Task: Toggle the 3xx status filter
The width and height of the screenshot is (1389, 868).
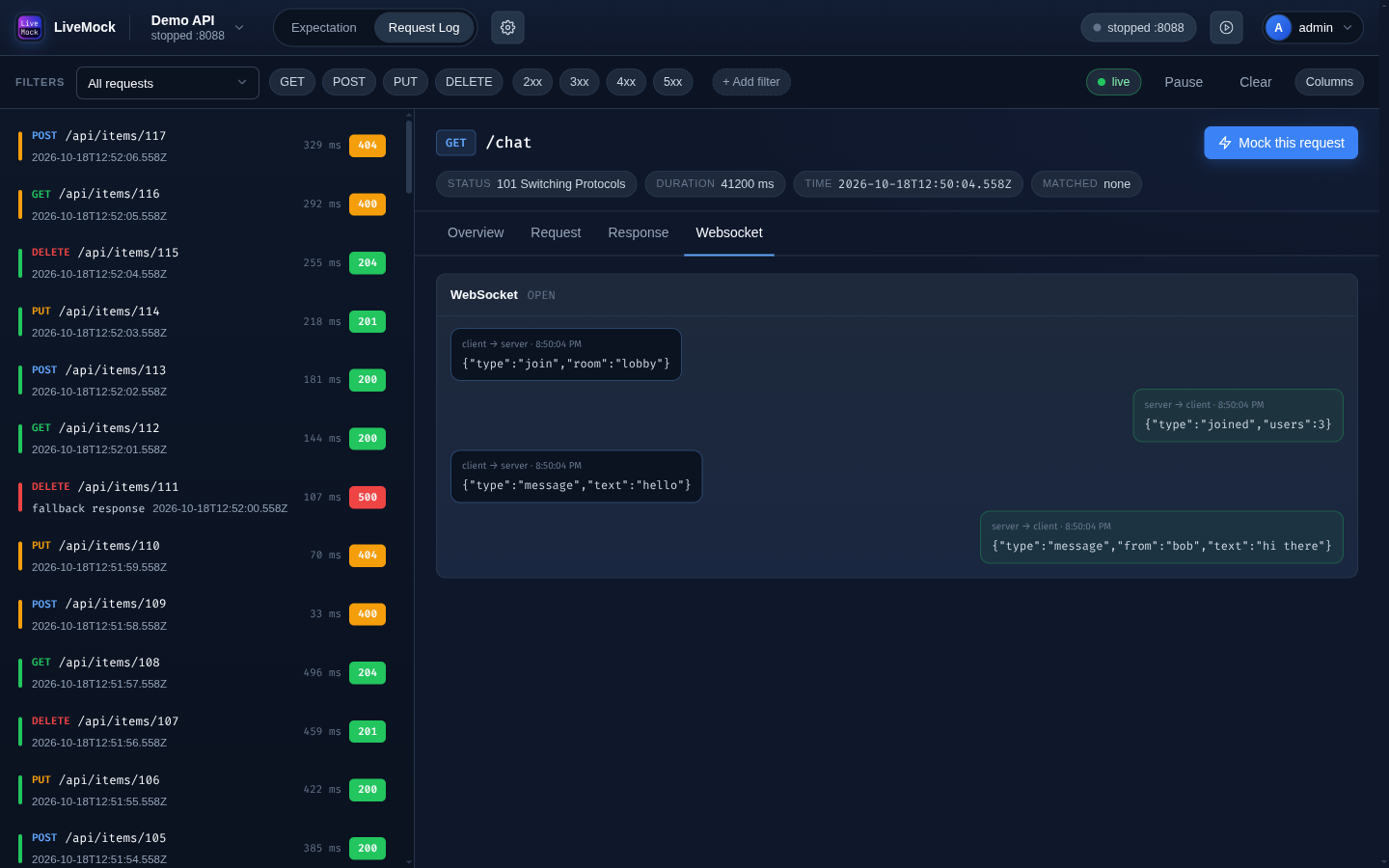Action: (579, 82)
